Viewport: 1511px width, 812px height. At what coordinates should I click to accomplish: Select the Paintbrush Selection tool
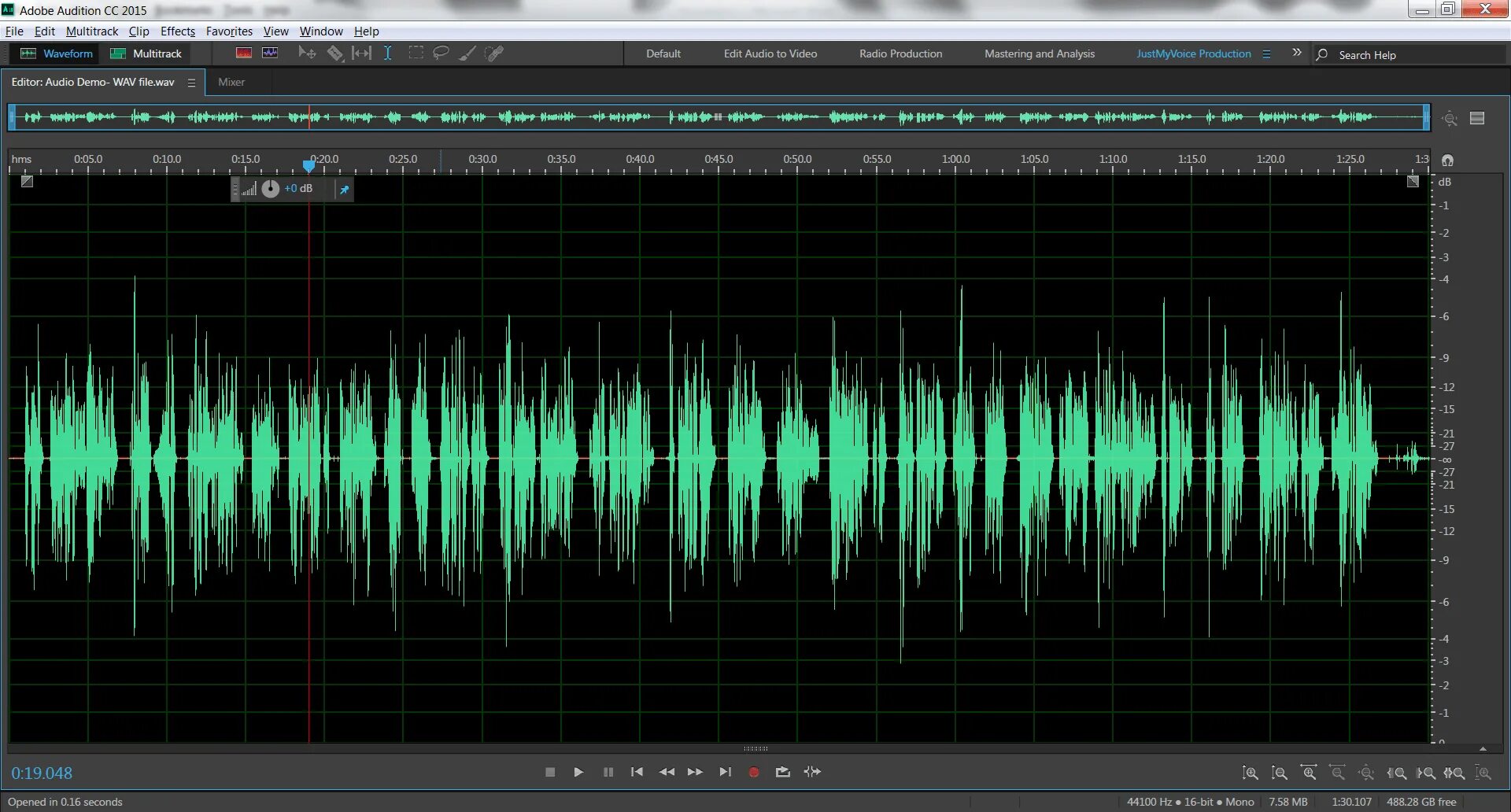(467, 53)
